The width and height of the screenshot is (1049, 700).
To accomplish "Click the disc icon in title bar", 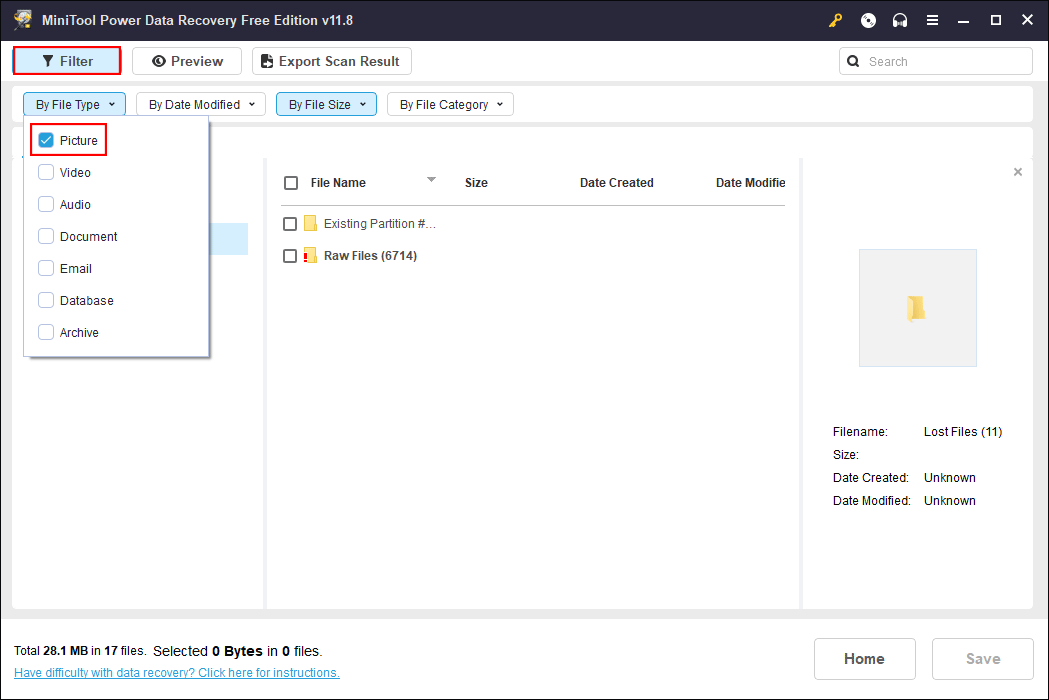I will pyautogui.click(x=868, y=20).
